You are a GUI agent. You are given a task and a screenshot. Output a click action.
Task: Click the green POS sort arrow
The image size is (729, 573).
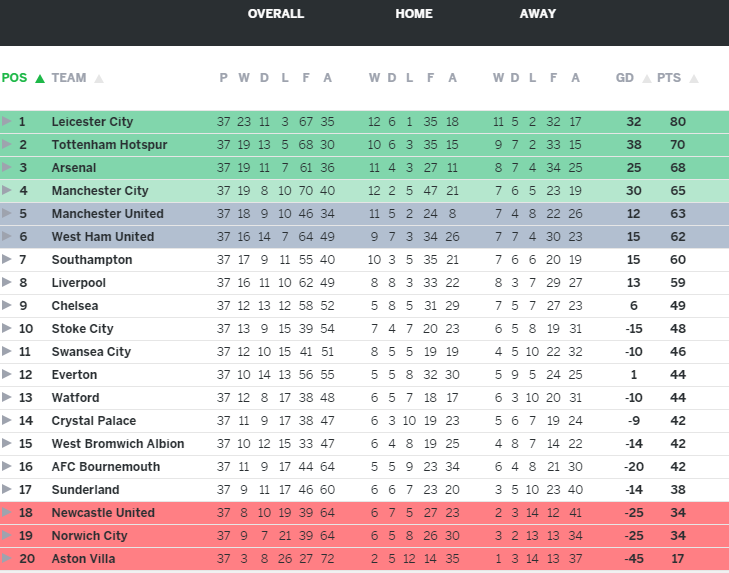click(40, 78)
